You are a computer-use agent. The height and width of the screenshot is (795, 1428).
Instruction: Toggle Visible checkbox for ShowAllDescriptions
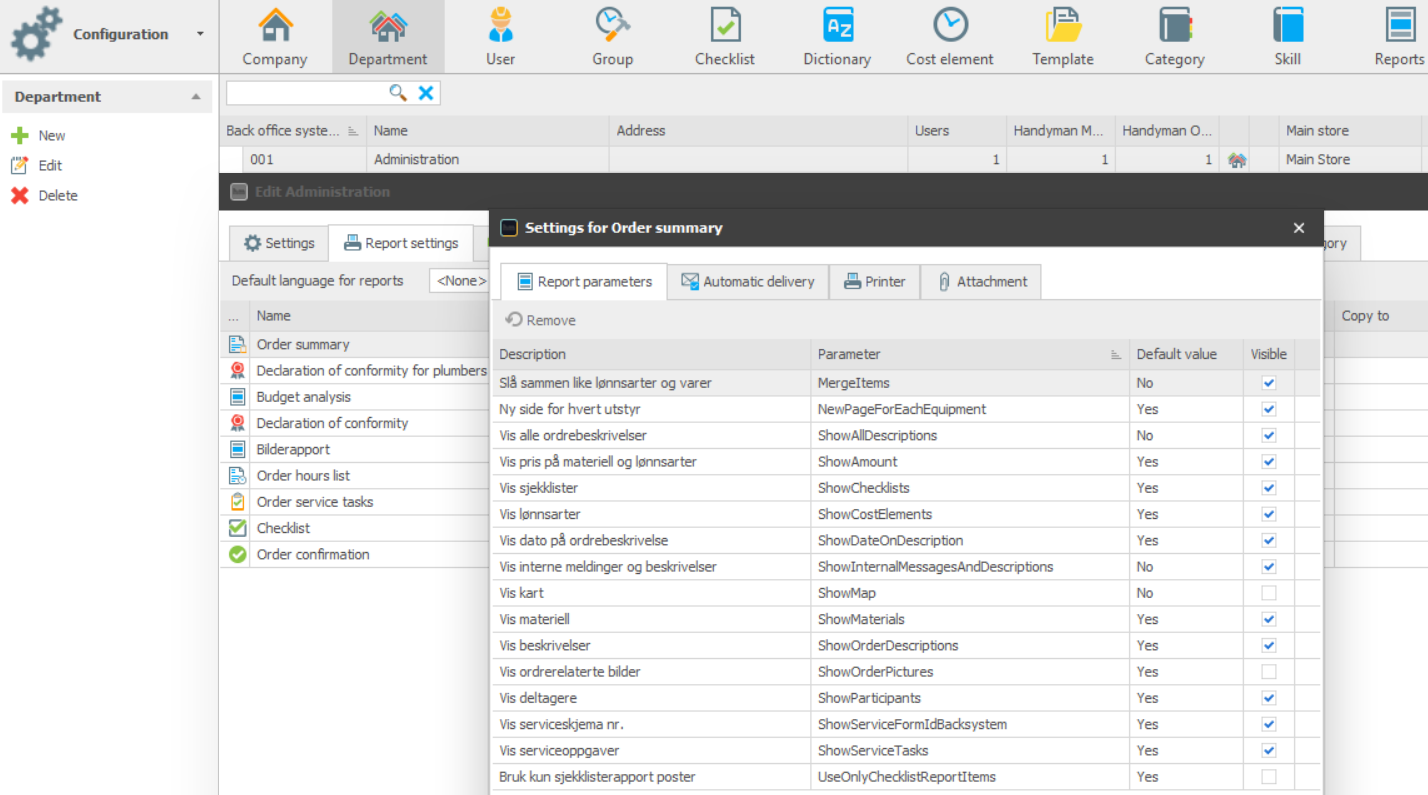coord(1269,435)
